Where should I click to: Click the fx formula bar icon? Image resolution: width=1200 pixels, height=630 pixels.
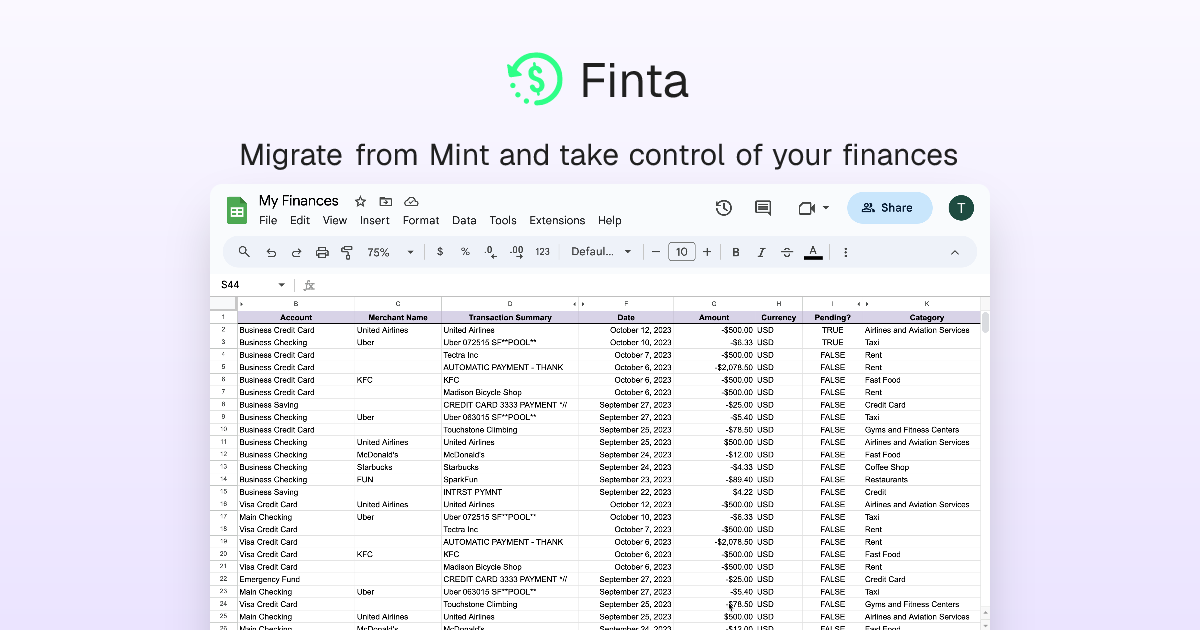coord(309,285)
